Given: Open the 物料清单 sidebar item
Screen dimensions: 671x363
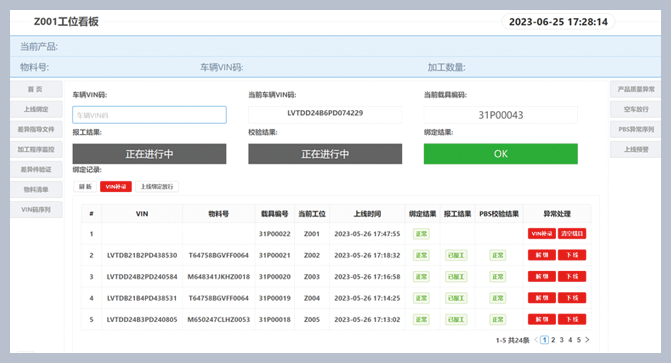Looking at the screenshot, I should coord(36,189).
